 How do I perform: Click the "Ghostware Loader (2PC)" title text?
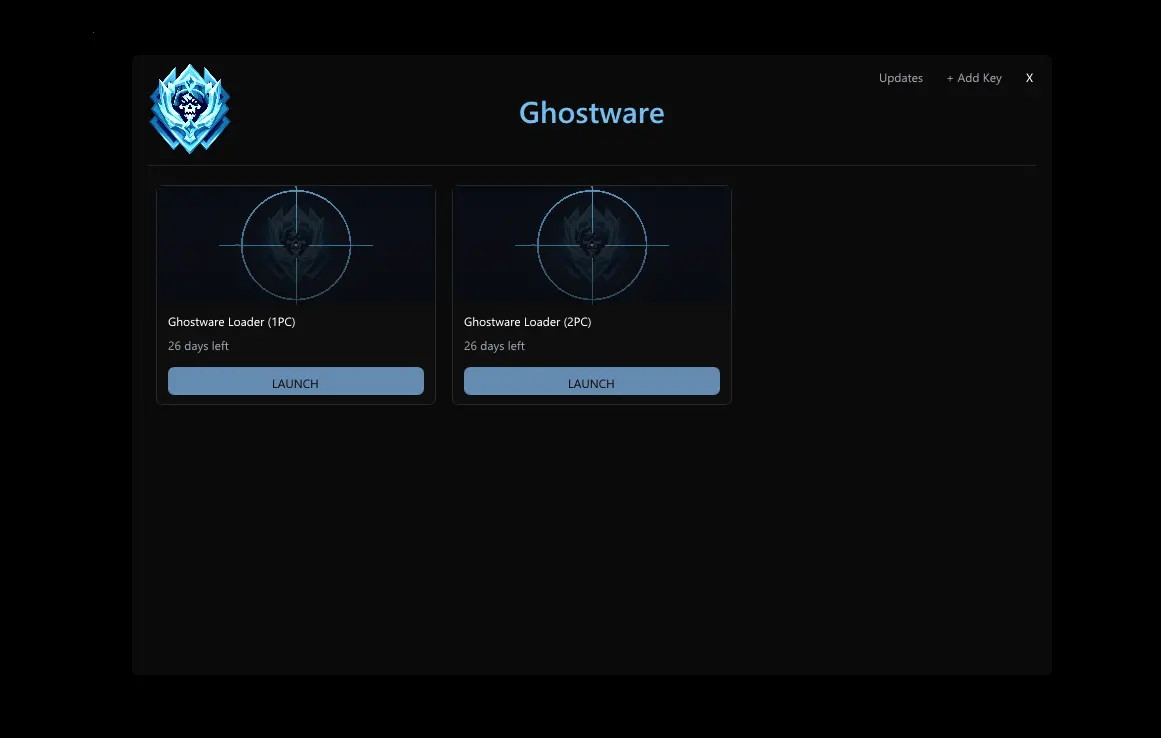(528, 322)
